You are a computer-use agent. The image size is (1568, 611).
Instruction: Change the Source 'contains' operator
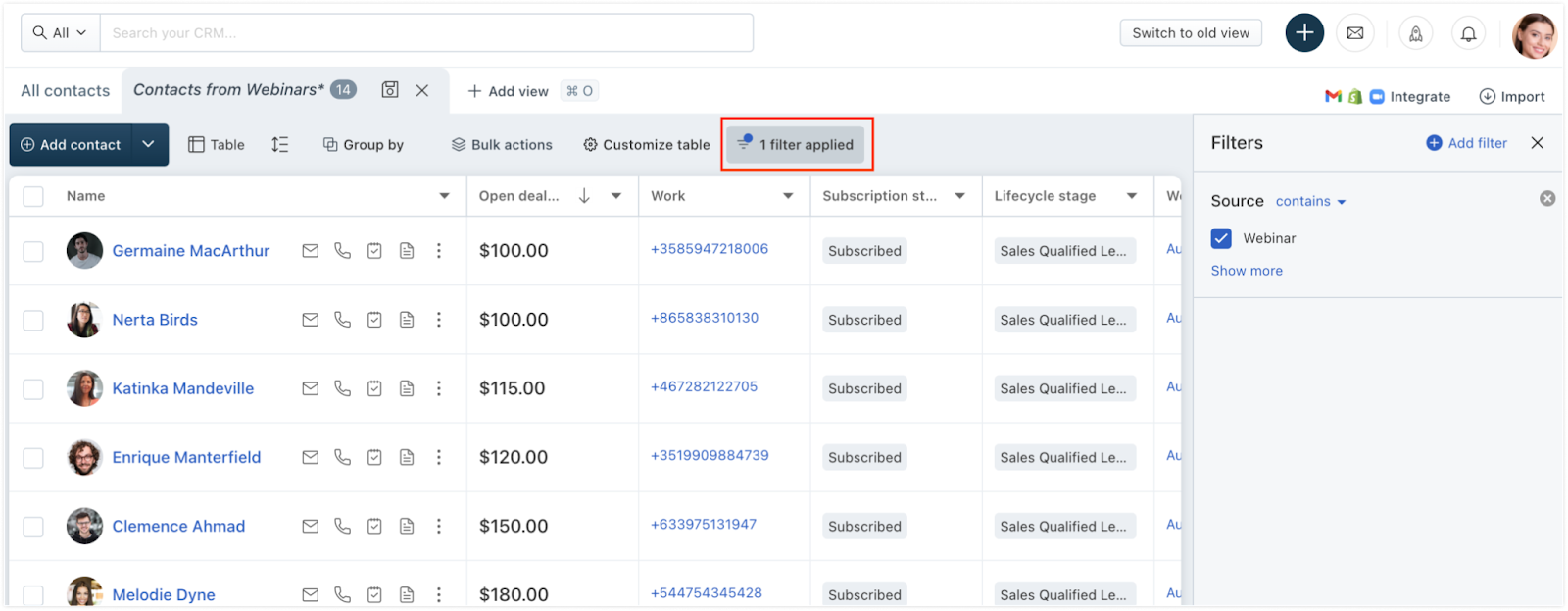click(1310, 201)
